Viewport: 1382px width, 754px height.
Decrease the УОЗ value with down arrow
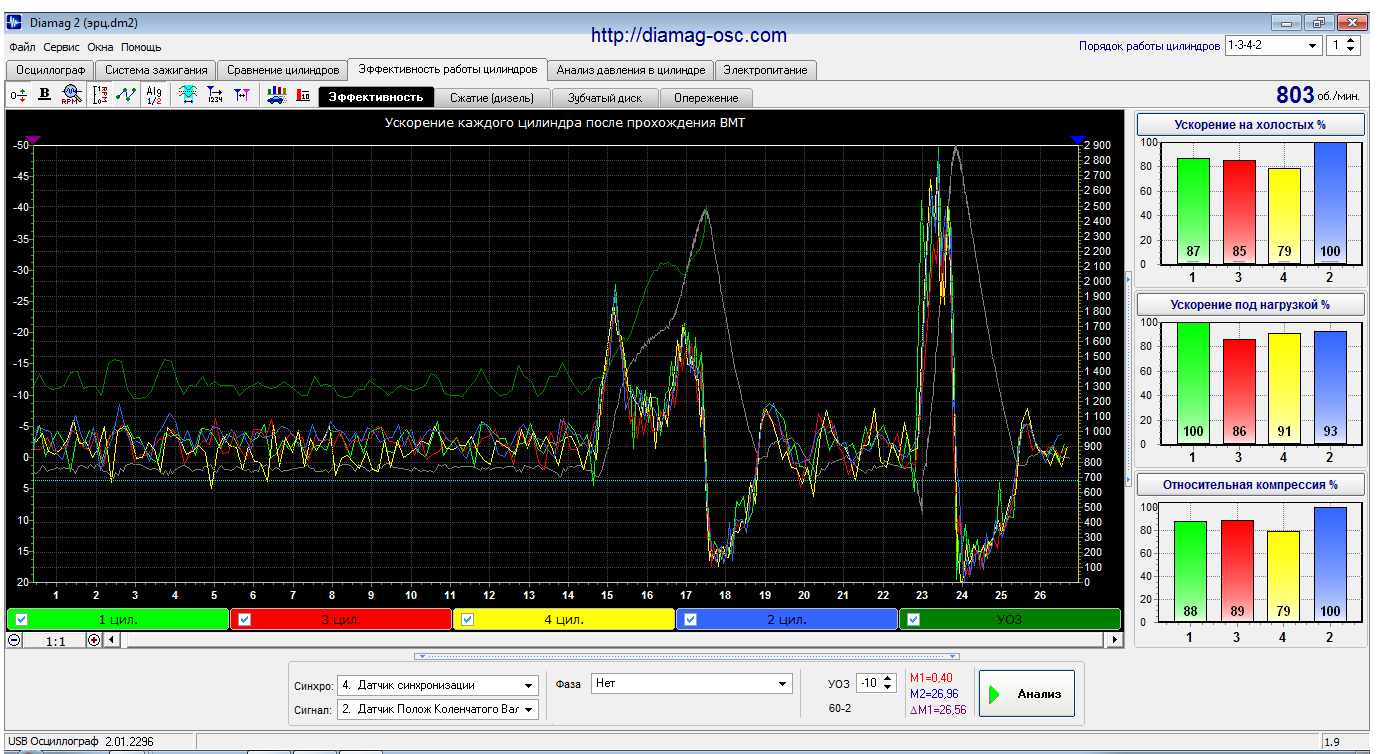[887, 688]
